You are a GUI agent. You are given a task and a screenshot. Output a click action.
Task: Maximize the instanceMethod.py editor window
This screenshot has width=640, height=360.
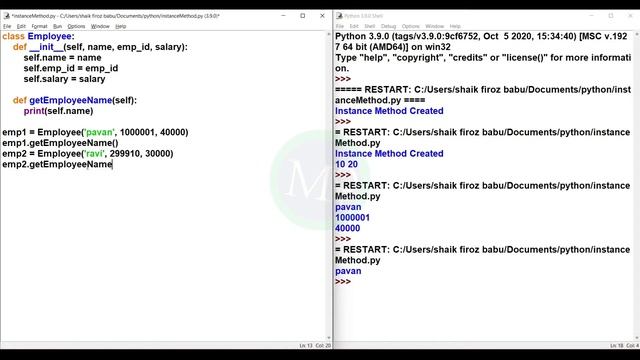click(302, 16)
